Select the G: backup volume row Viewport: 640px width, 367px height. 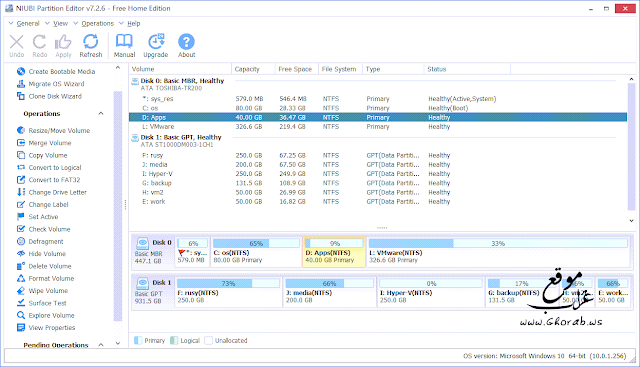[x=378, y=183]
